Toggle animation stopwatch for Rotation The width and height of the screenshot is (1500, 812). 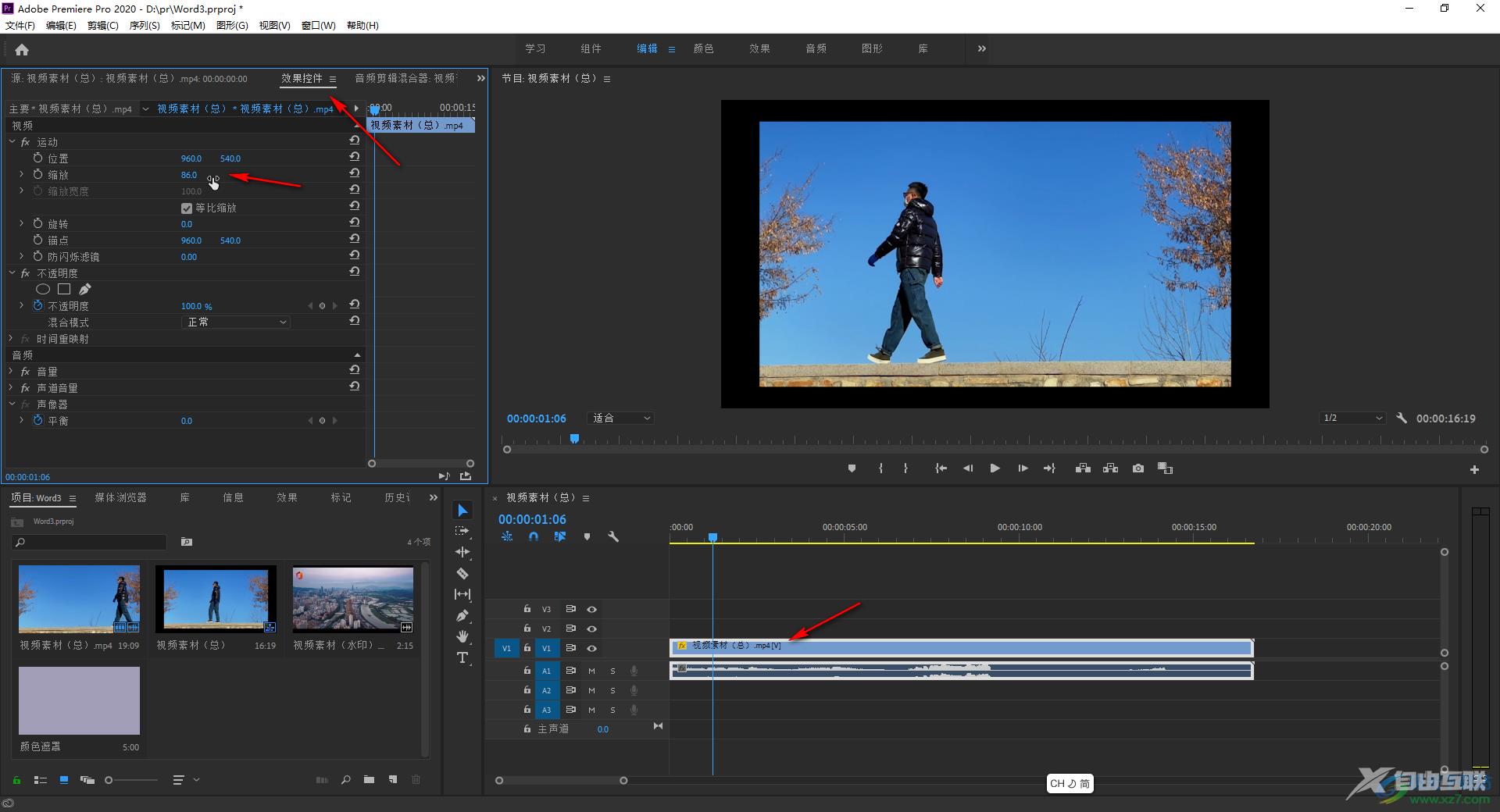[37, 223]
